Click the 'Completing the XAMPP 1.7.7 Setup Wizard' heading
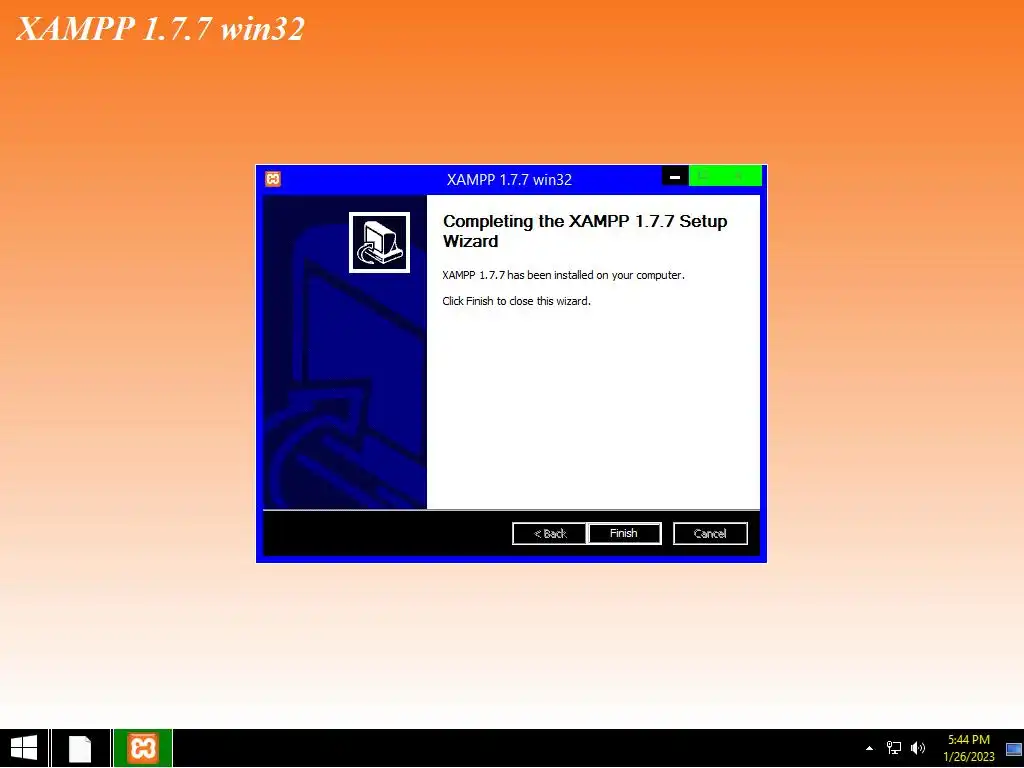This screenshot has height=768, width=1024. pyautogui.click(x=584, y=231)
